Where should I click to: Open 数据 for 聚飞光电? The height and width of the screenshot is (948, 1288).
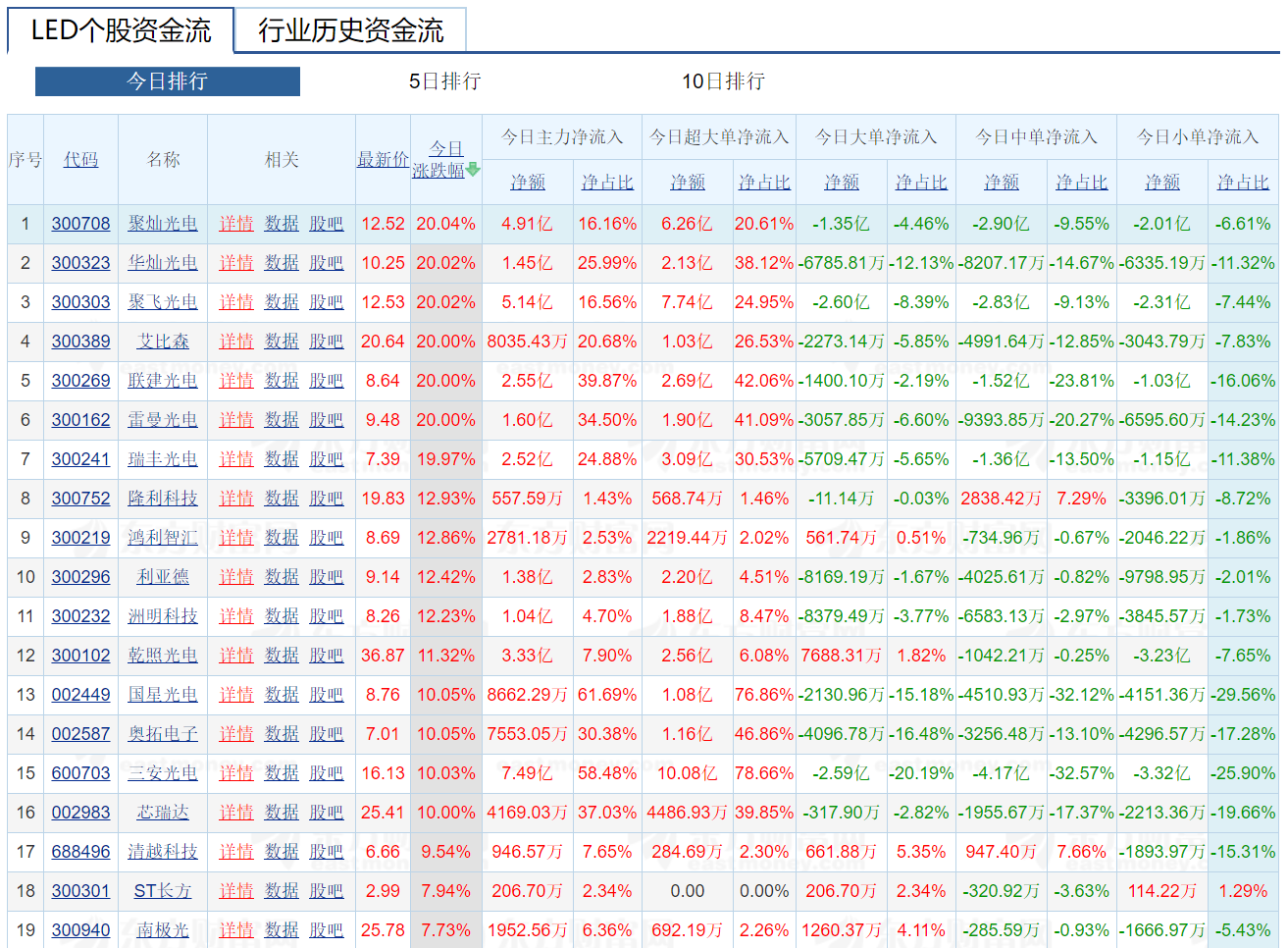click(x=282, y=301)
